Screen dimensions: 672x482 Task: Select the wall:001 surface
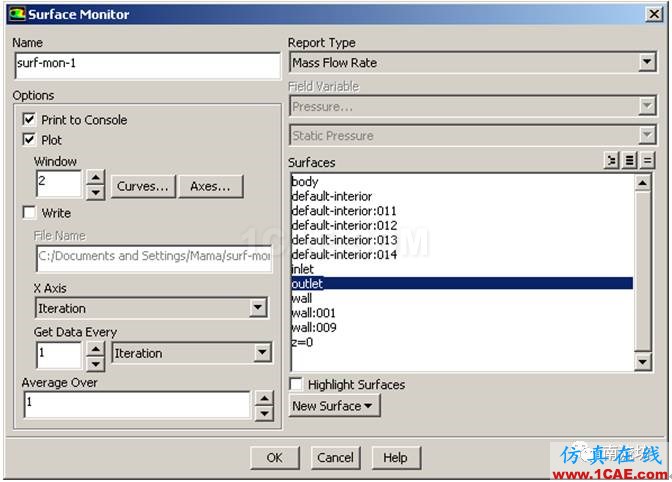coord(462,313)
